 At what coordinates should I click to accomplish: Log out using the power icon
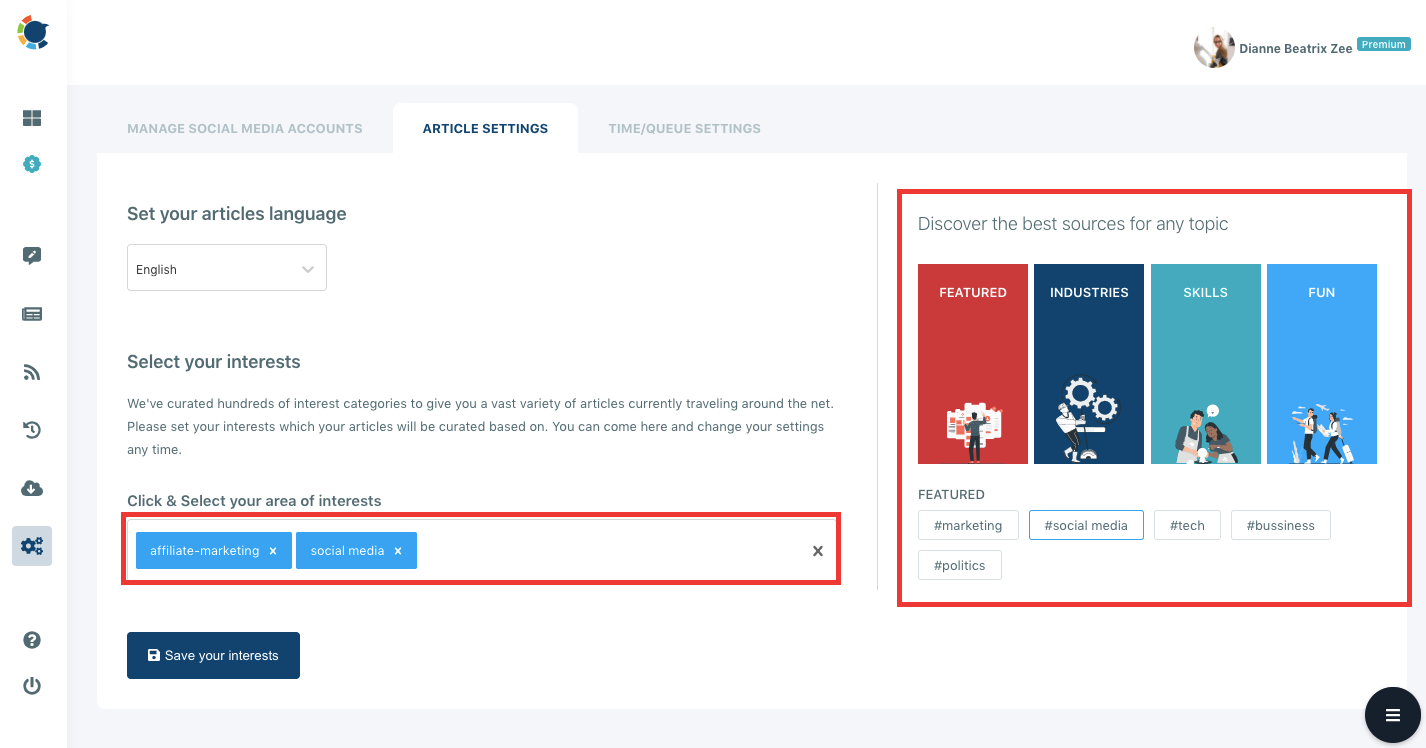click(31, 685)
